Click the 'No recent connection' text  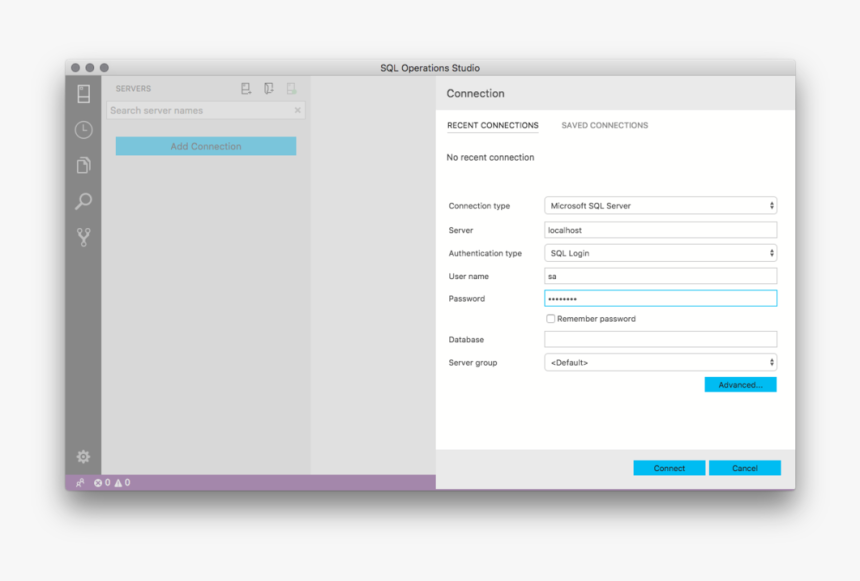(x=490, y=157)
